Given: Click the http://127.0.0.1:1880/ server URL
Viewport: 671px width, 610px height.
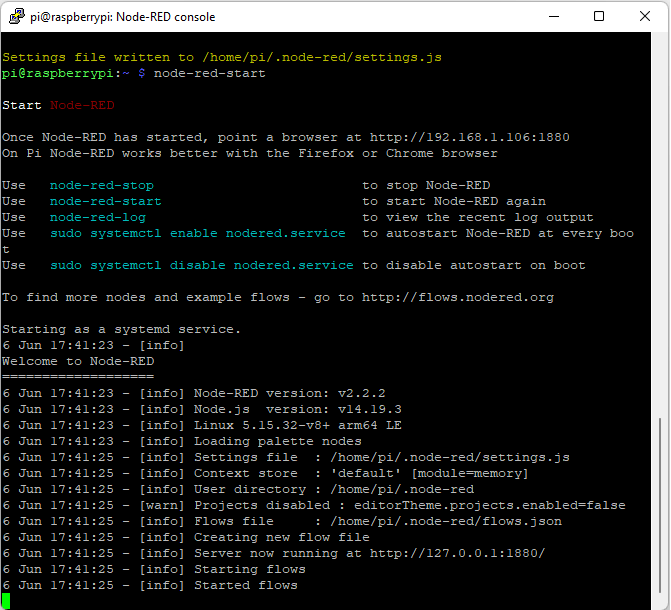Looking at the screenshot, I should click(x=457, y=553).
